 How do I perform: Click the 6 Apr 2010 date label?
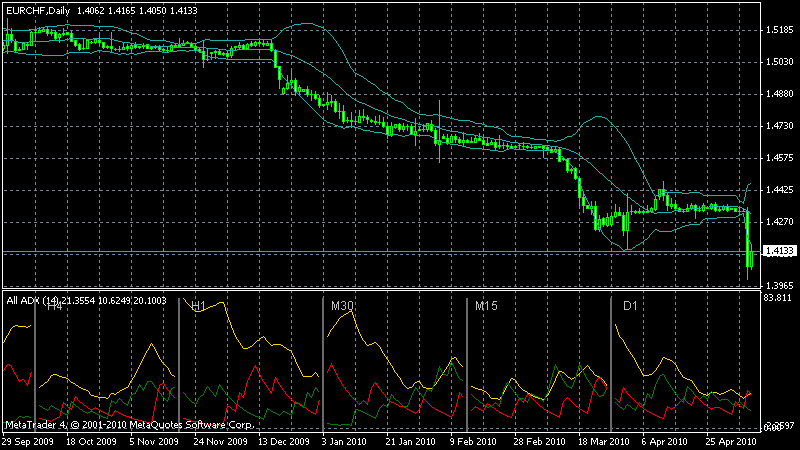664,442
